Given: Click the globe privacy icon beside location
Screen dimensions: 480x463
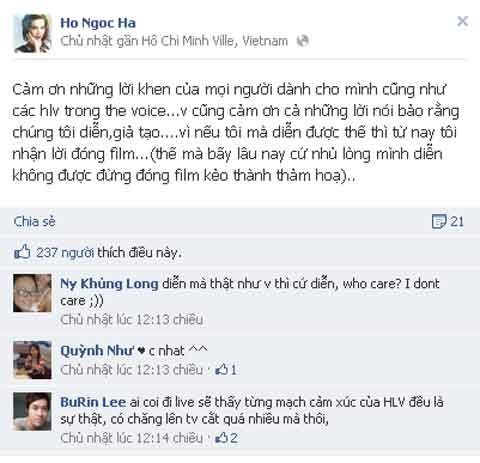Looking at the screenshot, I should 303,41.
